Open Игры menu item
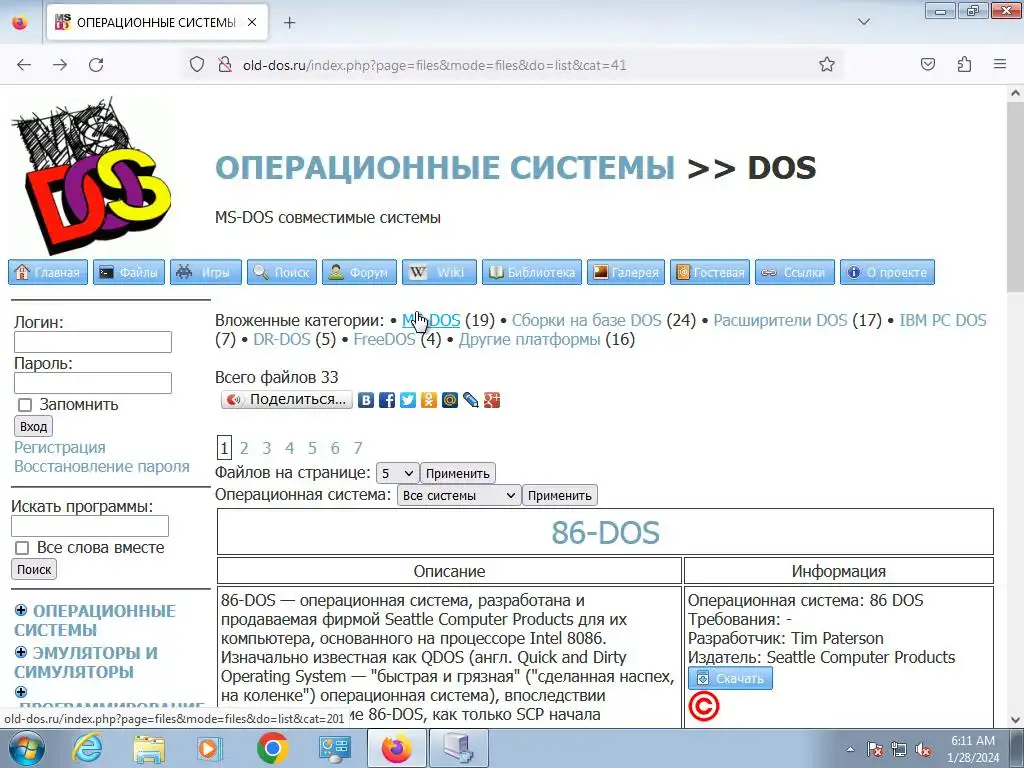The image size is (1024, 768). coord(206,272)
